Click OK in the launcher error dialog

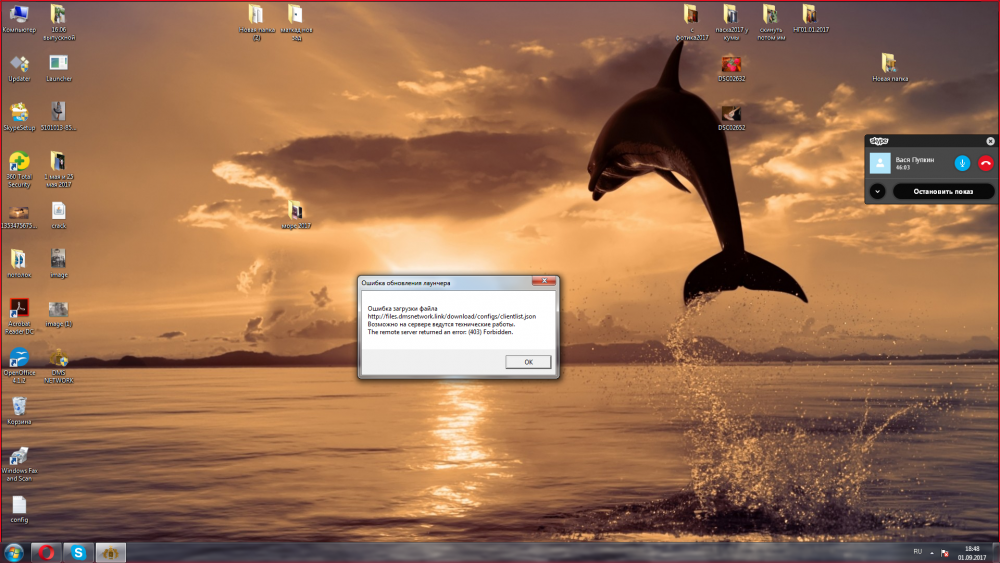tap(528, 362)
